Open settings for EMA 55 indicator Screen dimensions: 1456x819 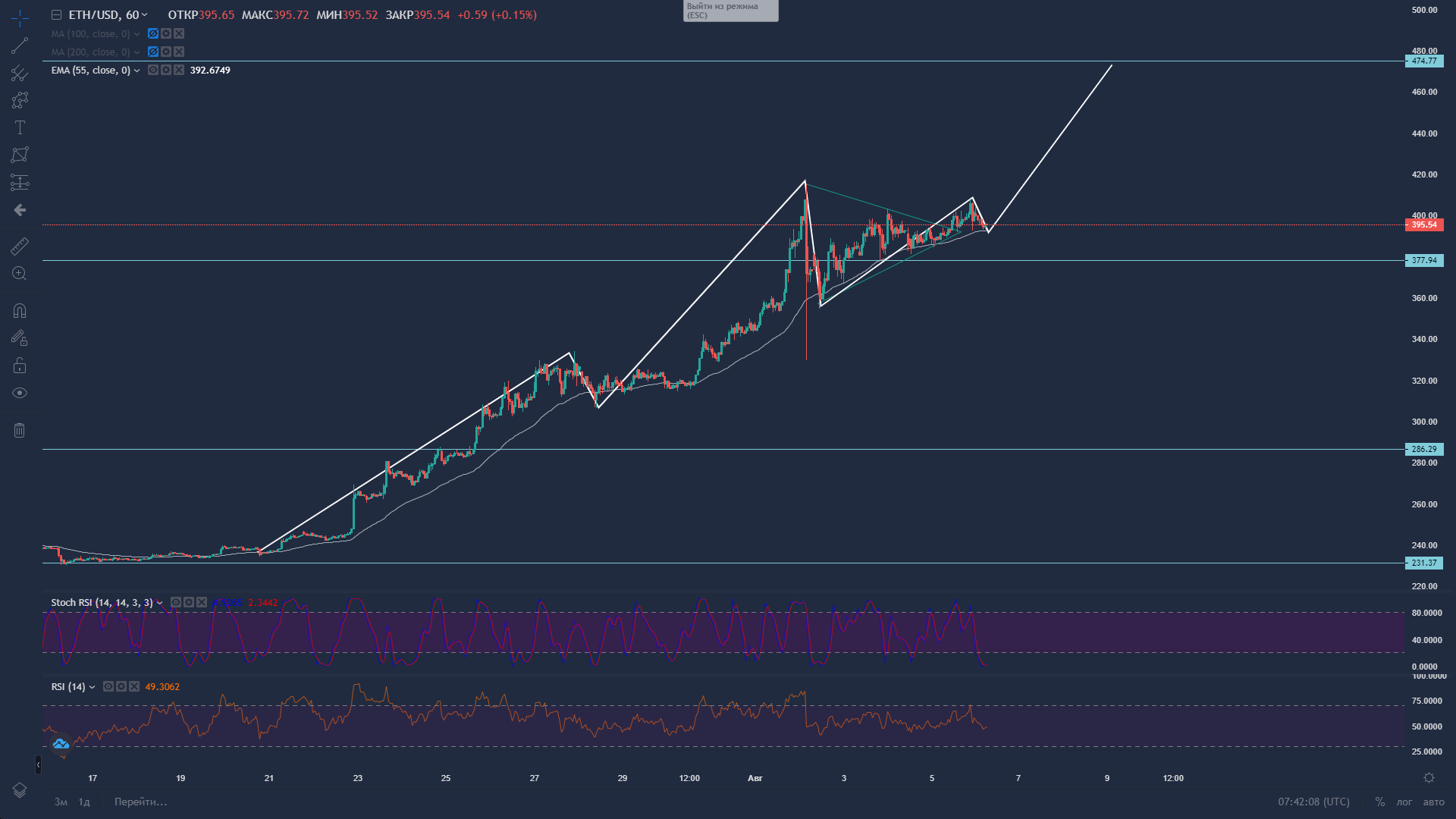click(166, 70)
